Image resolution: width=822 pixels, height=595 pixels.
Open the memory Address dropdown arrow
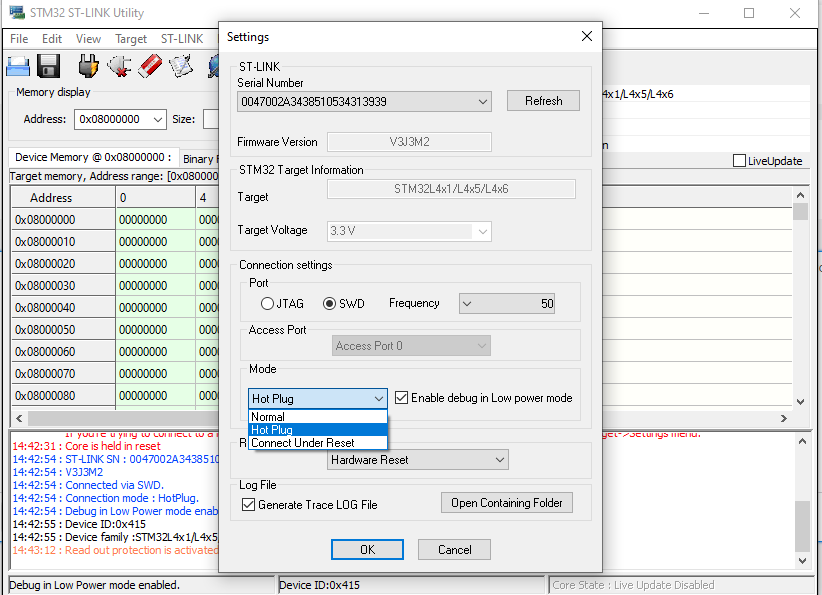[x=158, y=120]
